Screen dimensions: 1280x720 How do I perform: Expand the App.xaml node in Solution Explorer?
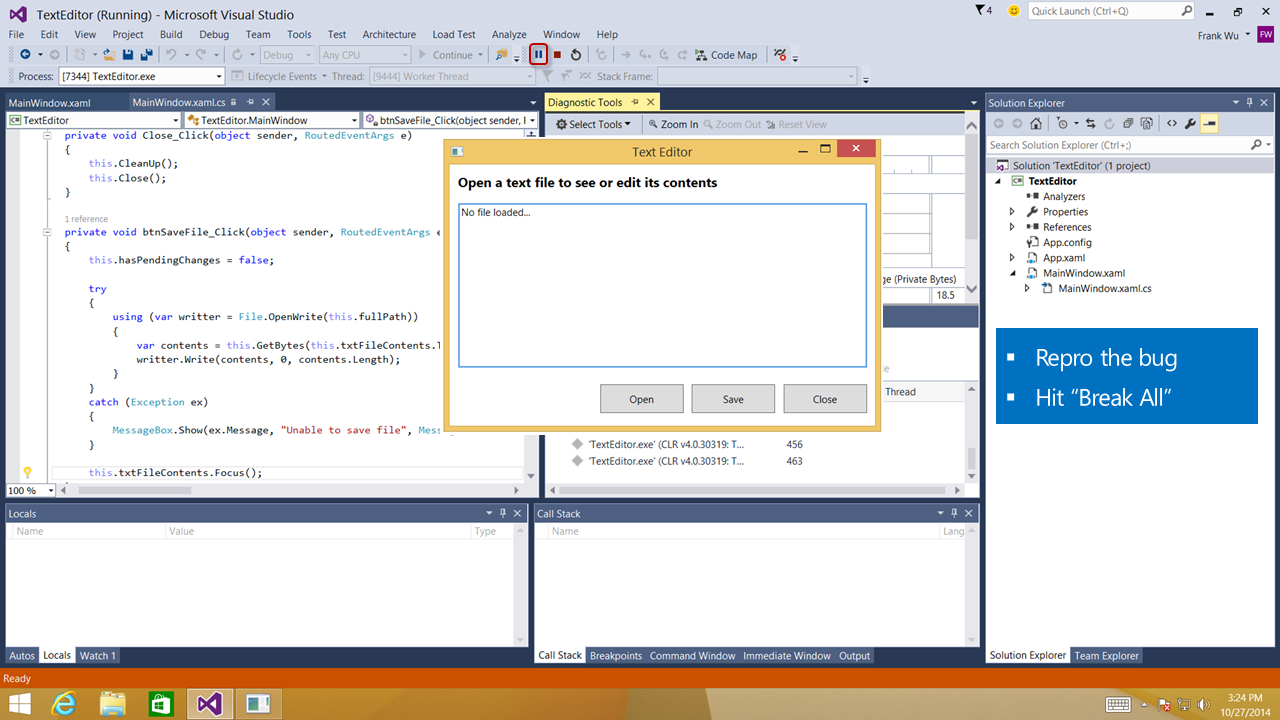click(1011, 258)
